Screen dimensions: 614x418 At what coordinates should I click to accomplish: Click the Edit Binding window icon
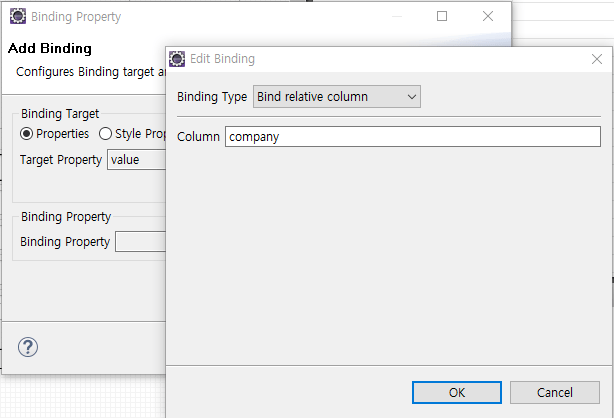(x=177, y=59)
